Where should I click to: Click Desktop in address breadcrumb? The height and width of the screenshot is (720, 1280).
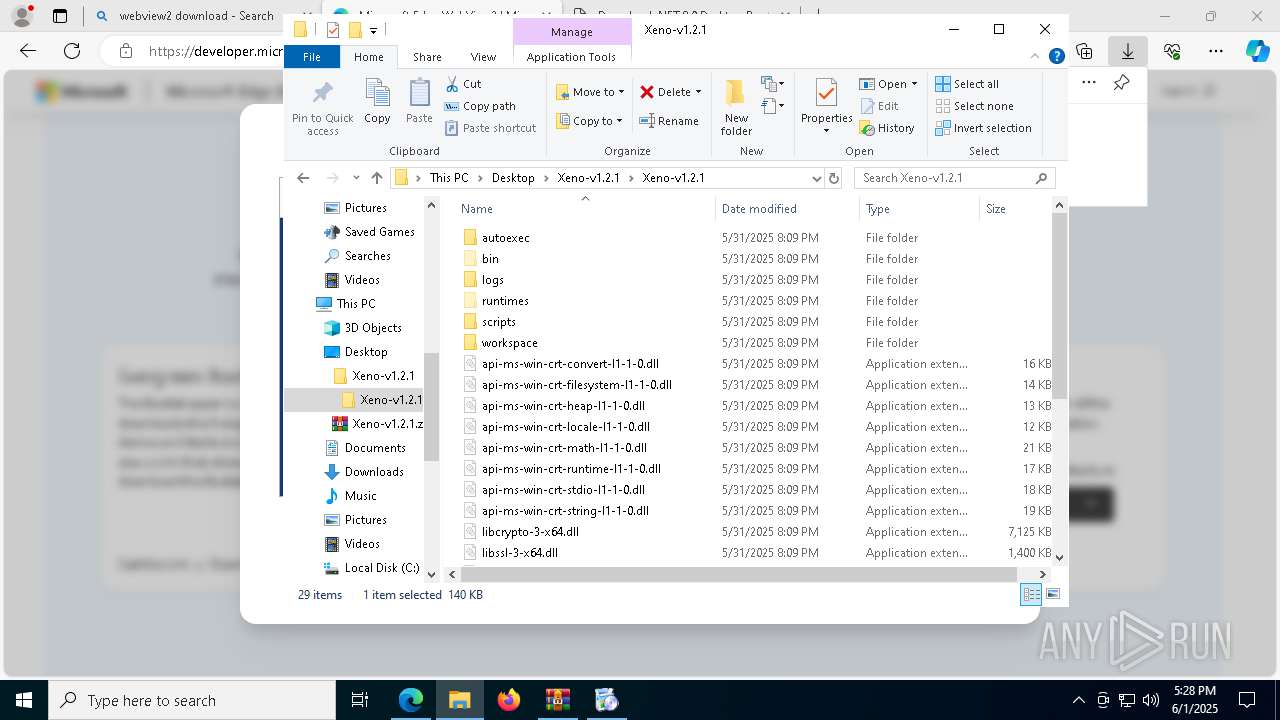pyautogui.click(x=513, y=178)
